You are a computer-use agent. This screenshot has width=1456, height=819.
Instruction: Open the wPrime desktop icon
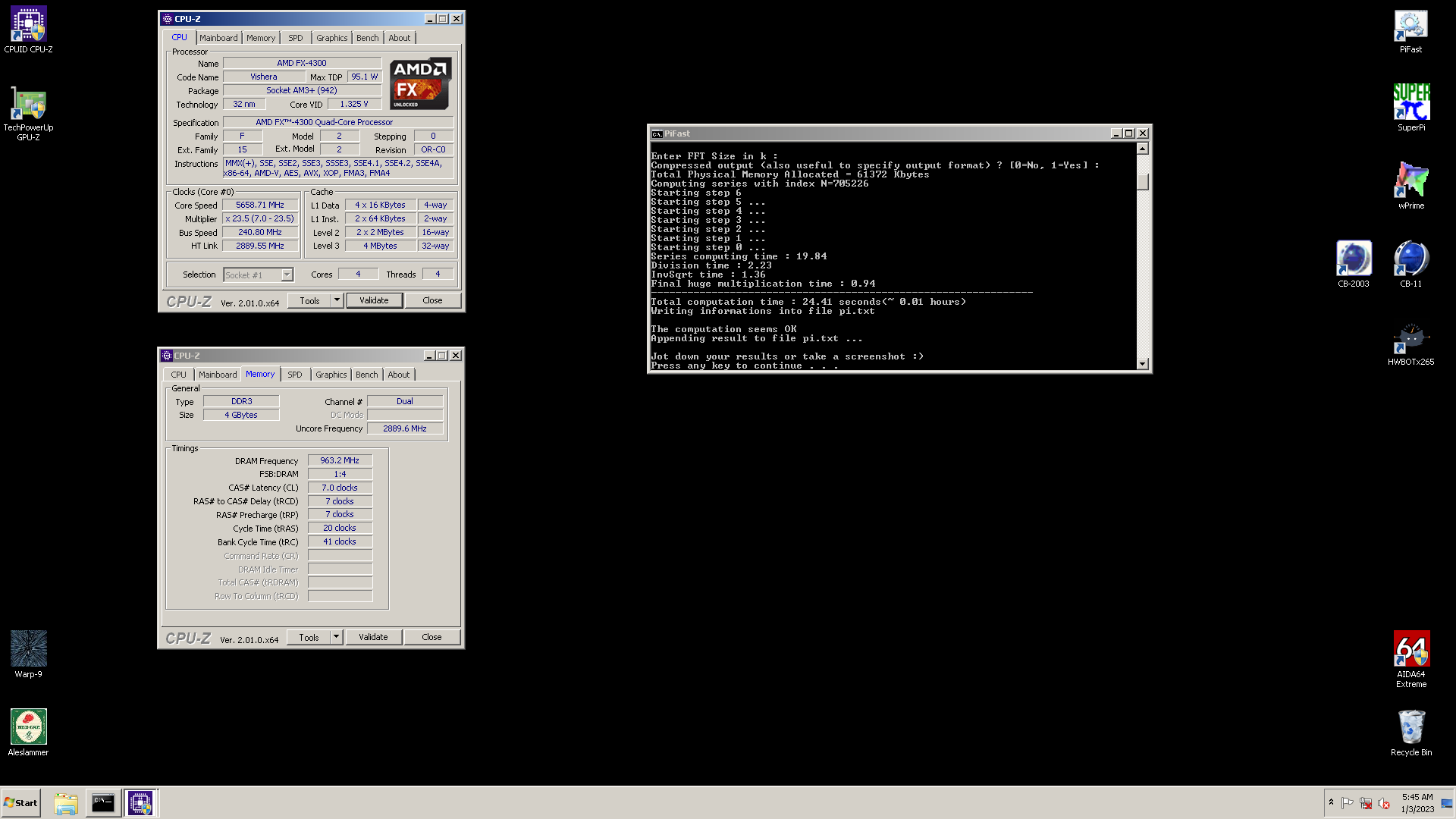[x=1410, y=186]
